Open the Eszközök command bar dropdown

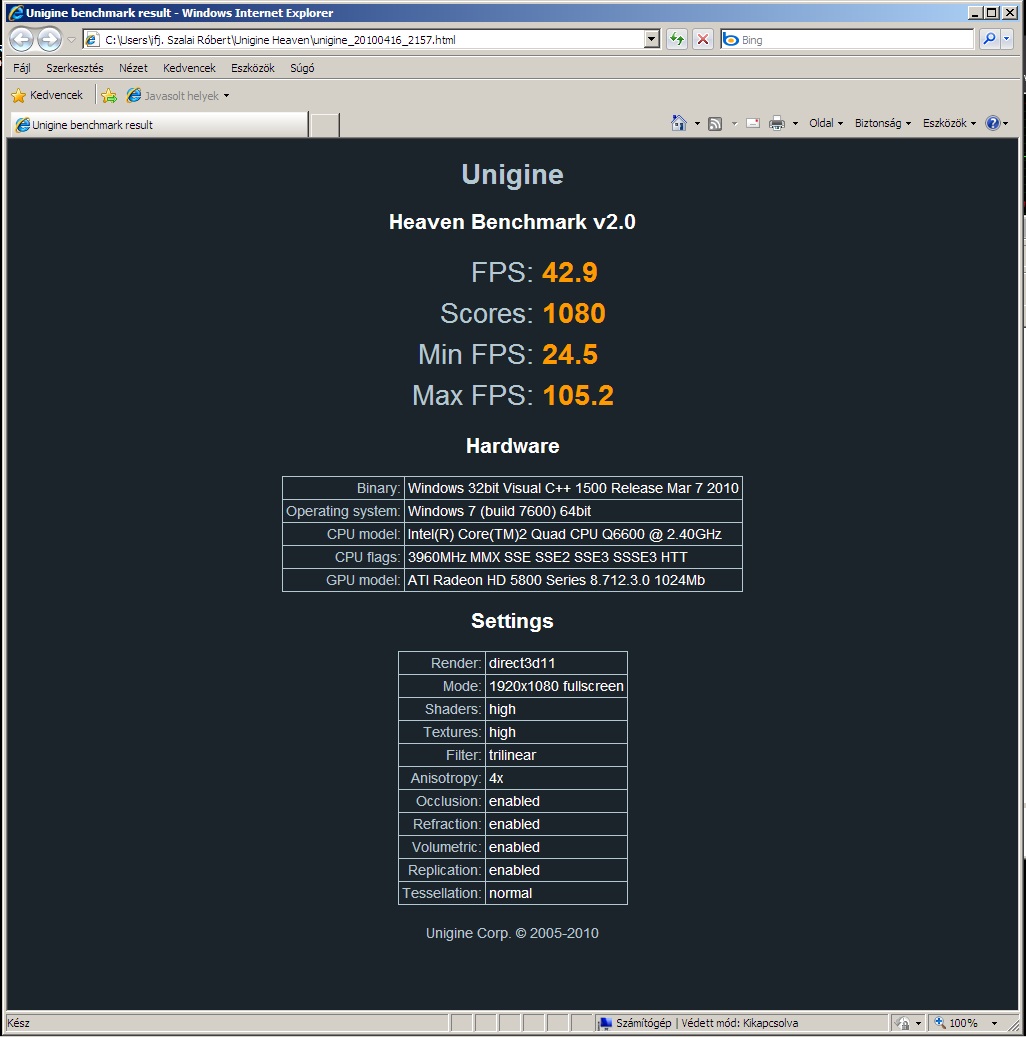[949, 123]
